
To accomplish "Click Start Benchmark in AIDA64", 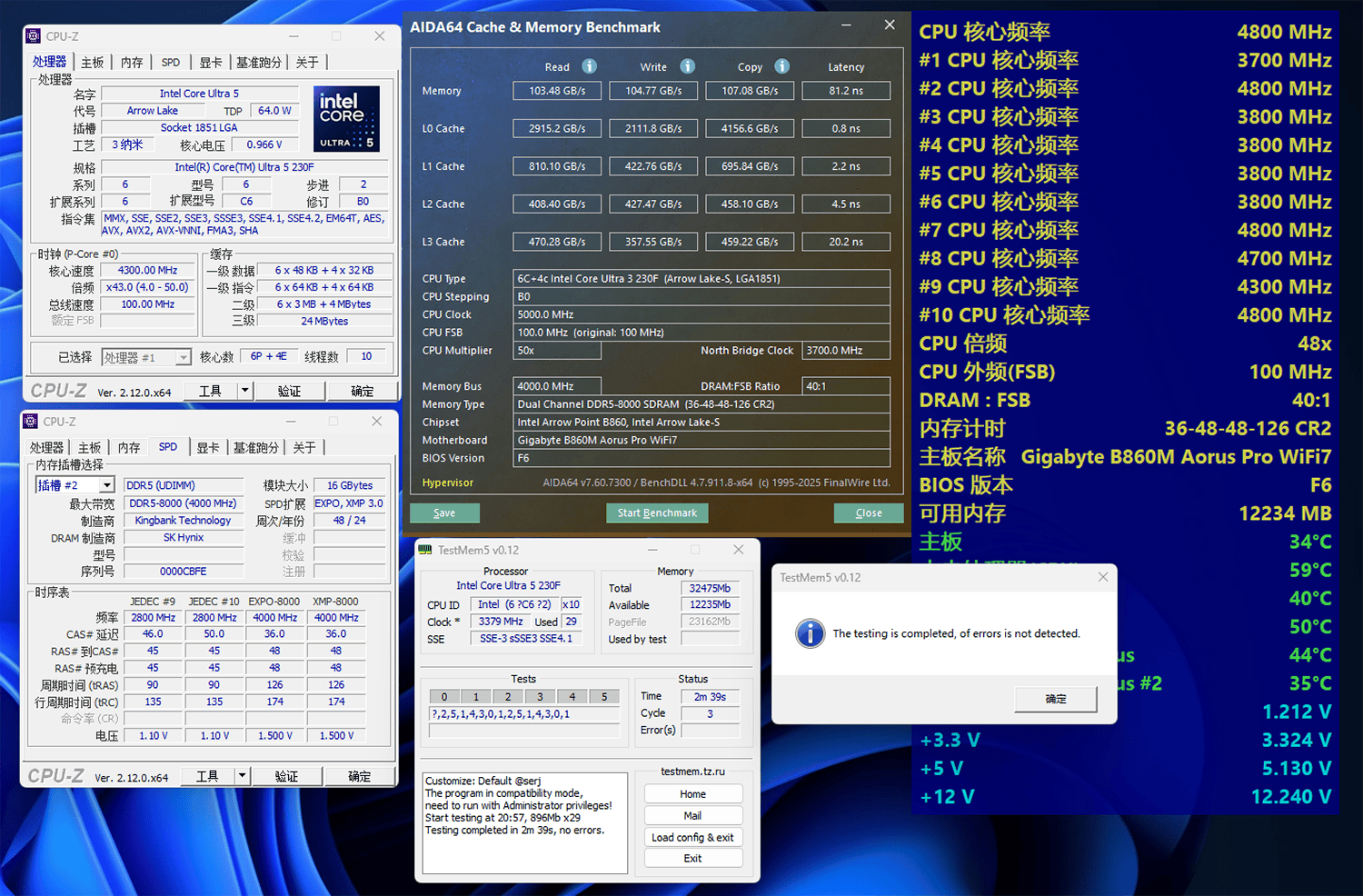I will click(657, 513).
